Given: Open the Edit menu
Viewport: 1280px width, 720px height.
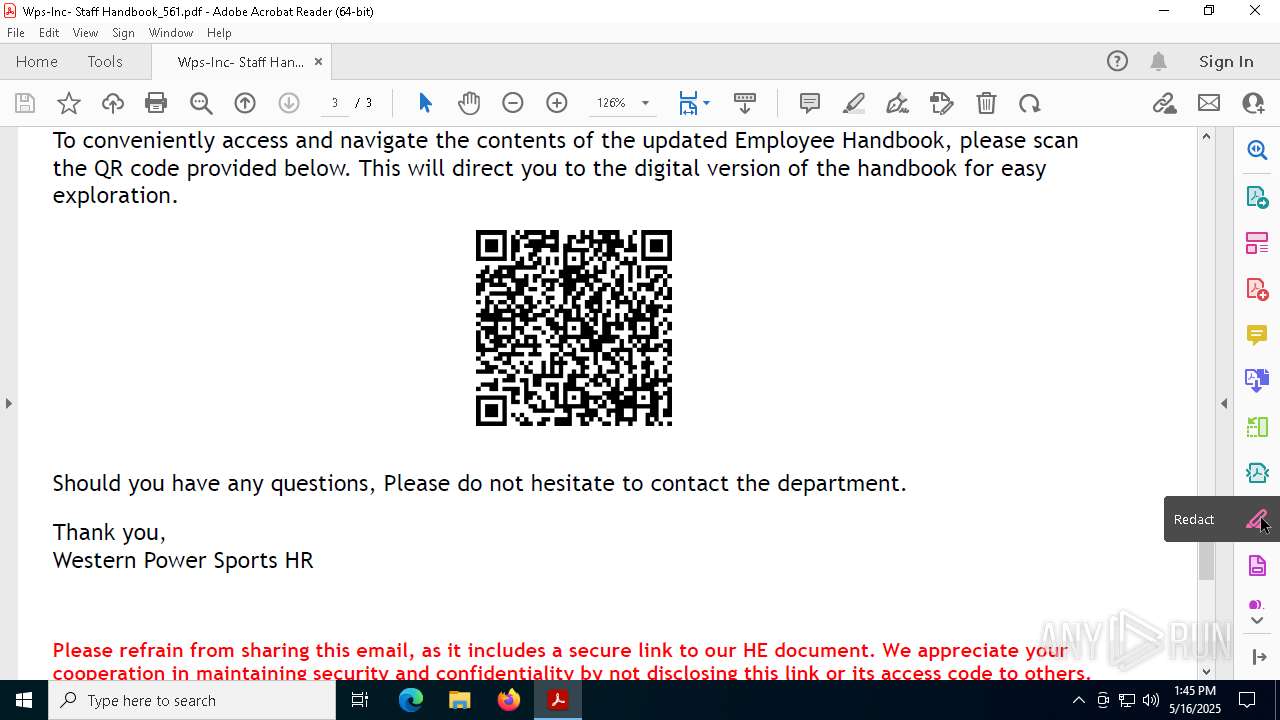Looking at the screenshot, I should [49, 33].
